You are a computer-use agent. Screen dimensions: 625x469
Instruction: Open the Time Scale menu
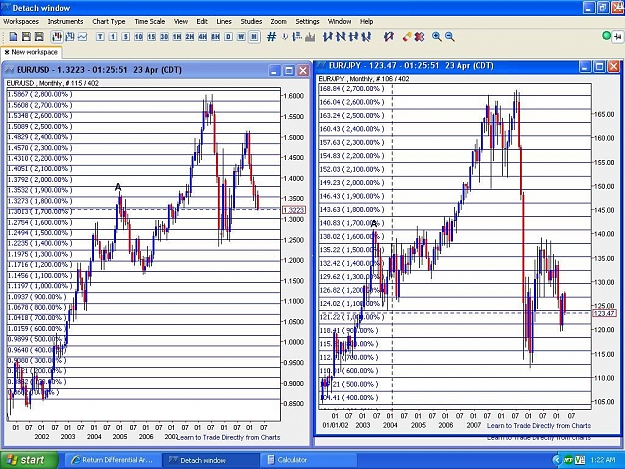(x=149, y=22)
